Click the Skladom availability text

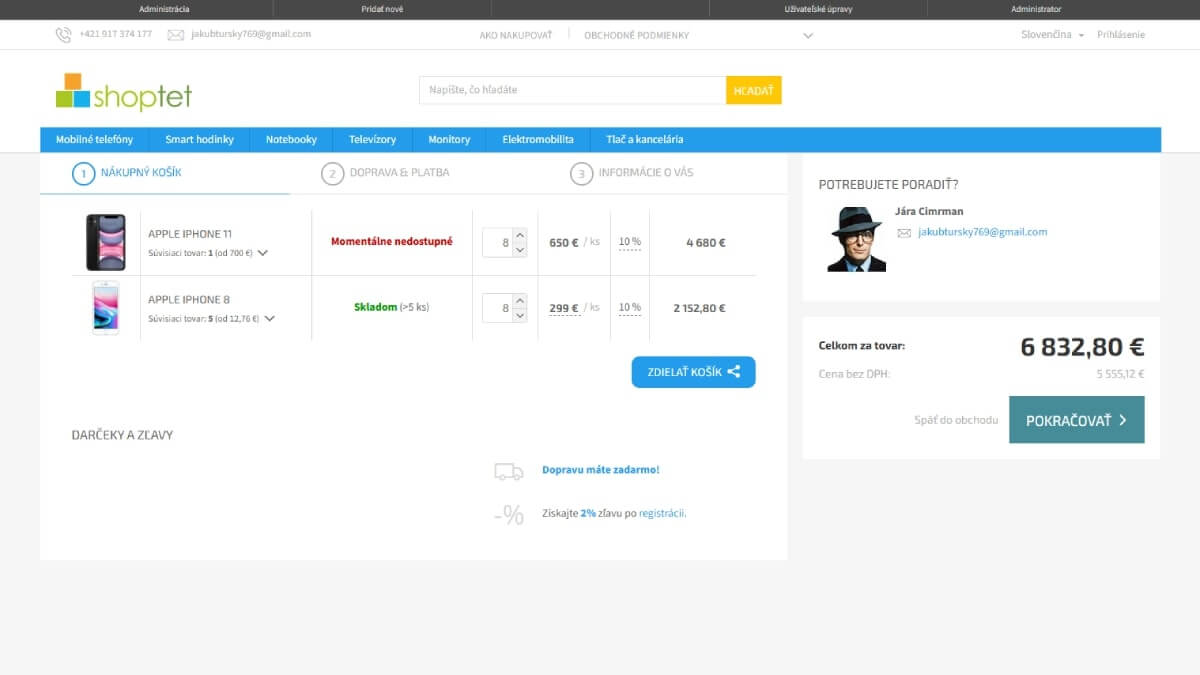pos(375,308)
